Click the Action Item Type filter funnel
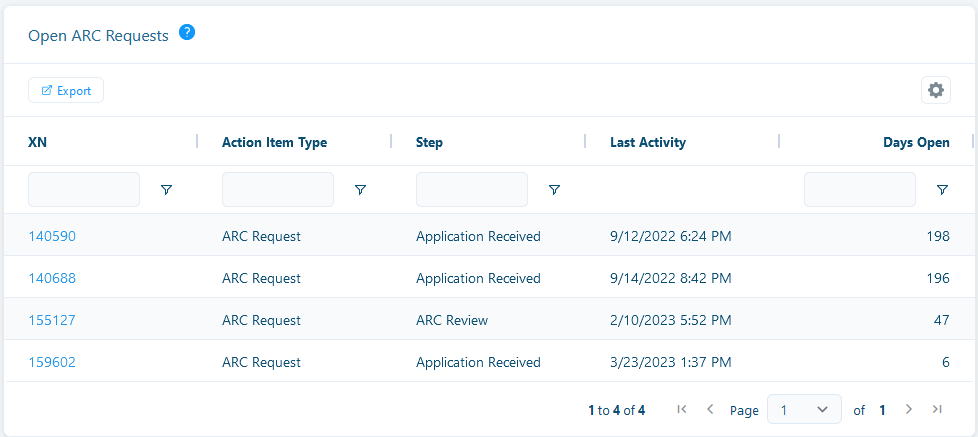Viewport: 978px width, 437px height. tap(360, 190)
